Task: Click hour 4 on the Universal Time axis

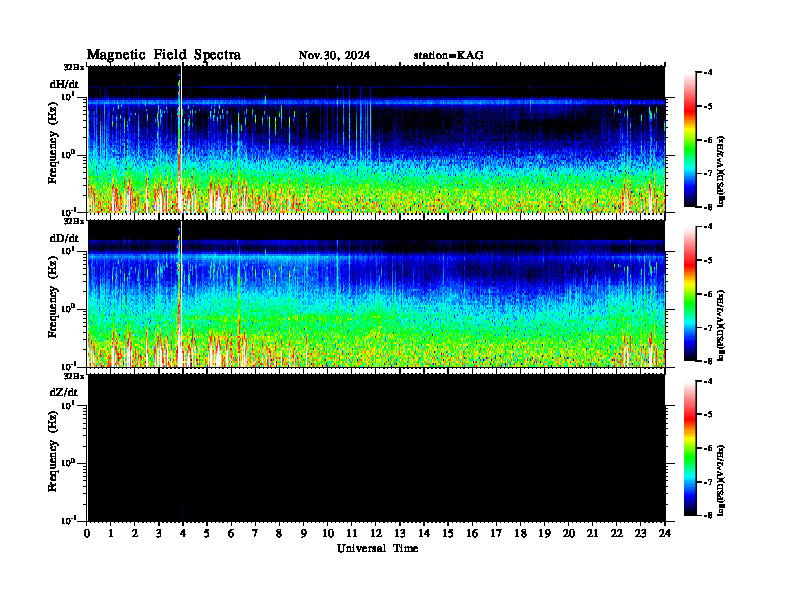Action: click(x=183, y=533)
